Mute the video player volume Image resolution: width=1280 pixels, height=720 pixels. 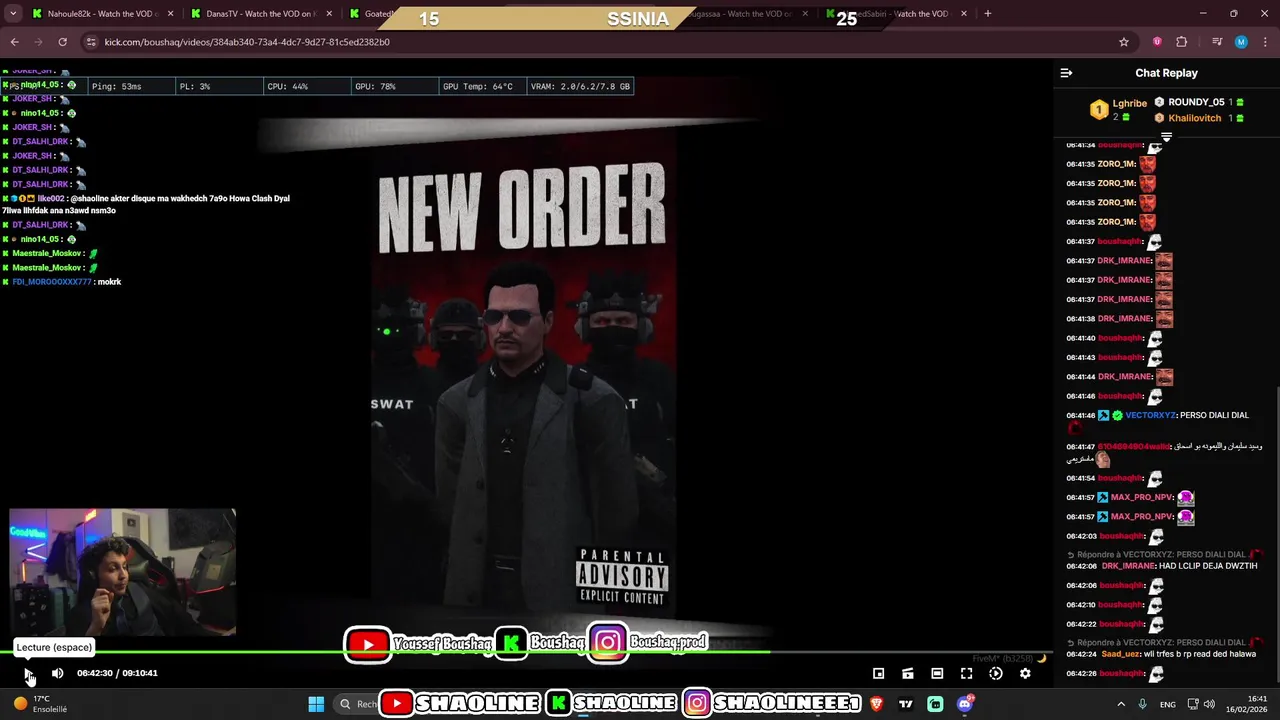[57, 673]
